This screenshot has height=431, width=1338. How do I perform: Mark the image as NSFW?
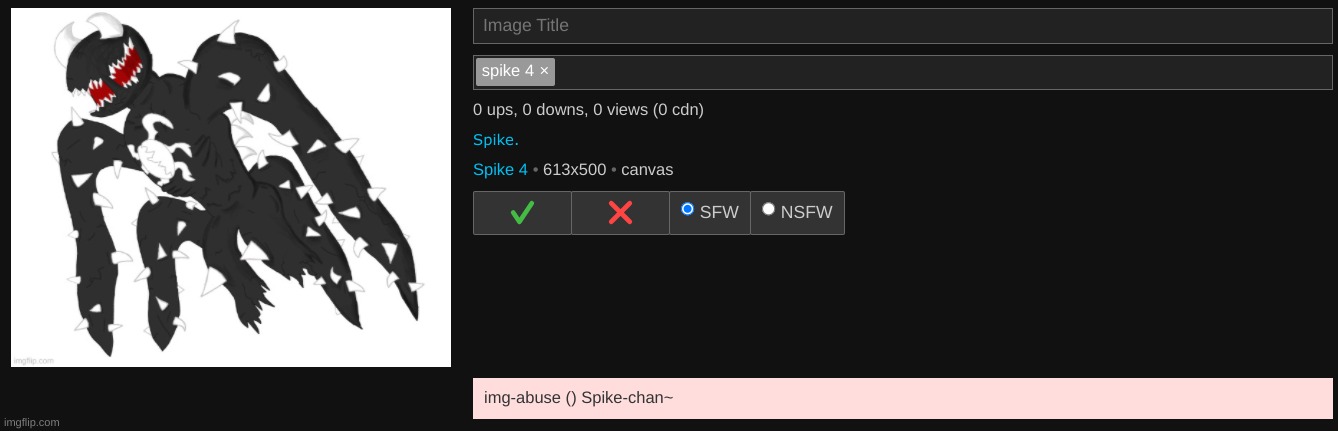(x=768, y=209)
